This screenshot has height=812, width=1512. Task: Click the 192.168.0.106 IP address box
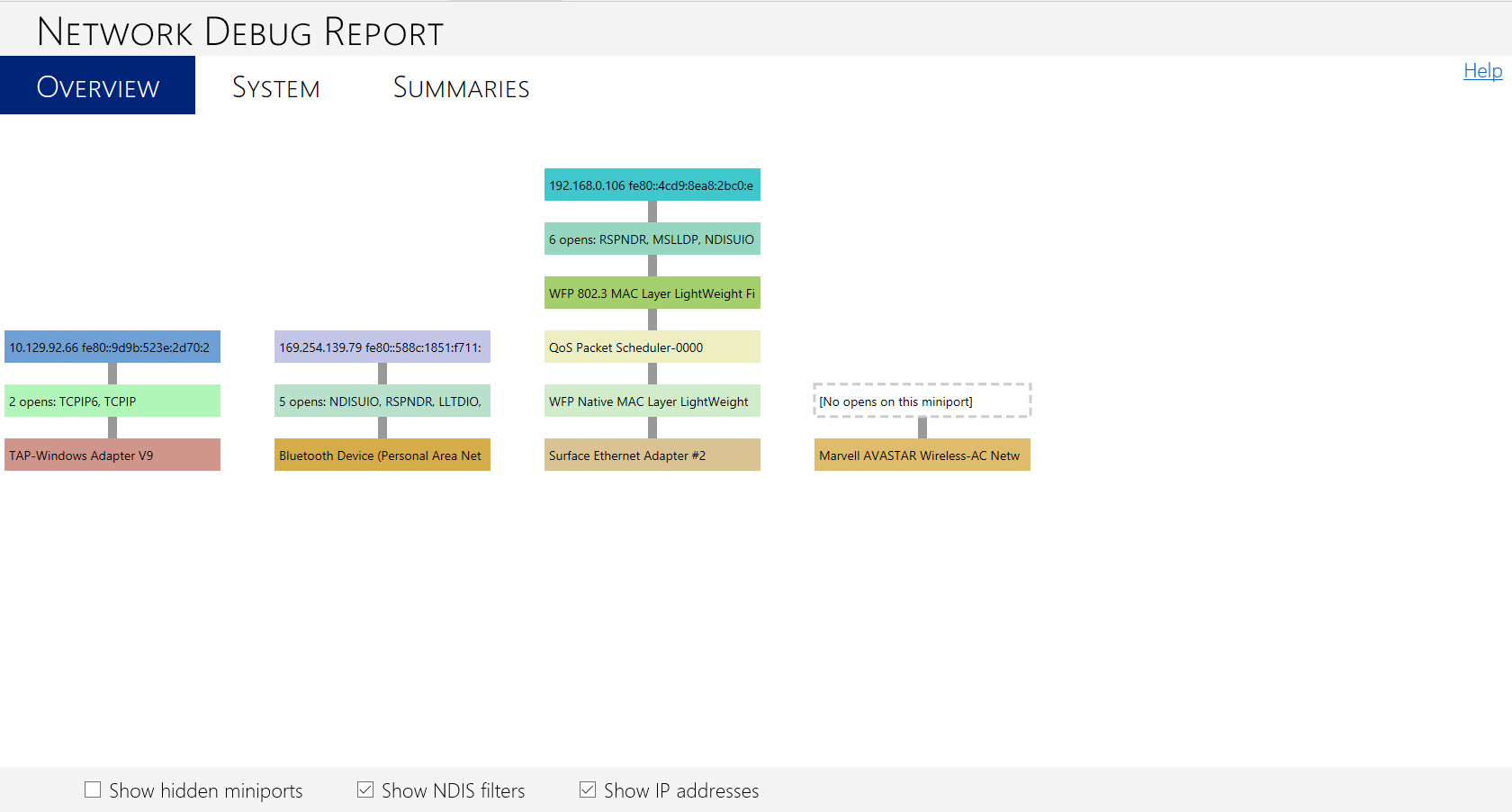click(x=652, y=185)
